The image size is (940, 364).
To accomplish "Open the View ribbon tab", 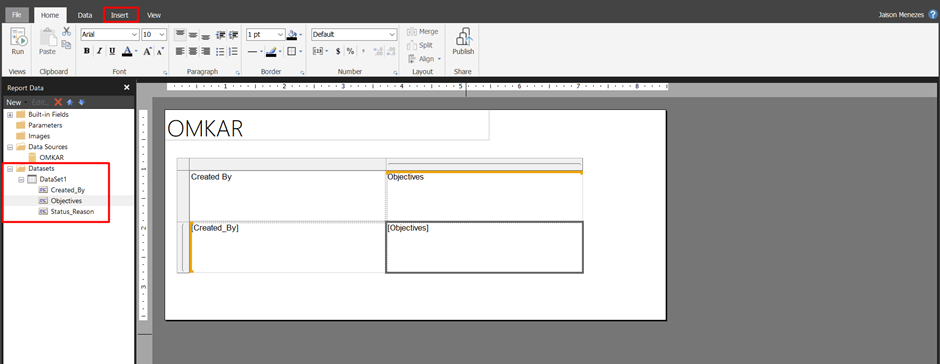I will coord(154,15).
